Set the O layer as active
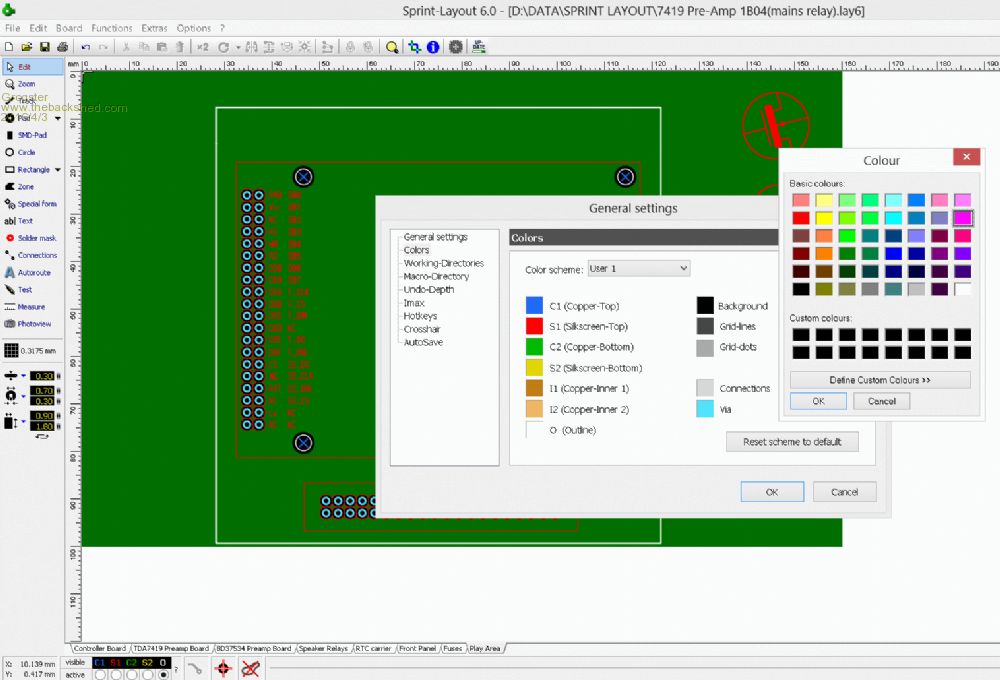Viewport: 1000px width, 680px height. (x=163, y=675)
